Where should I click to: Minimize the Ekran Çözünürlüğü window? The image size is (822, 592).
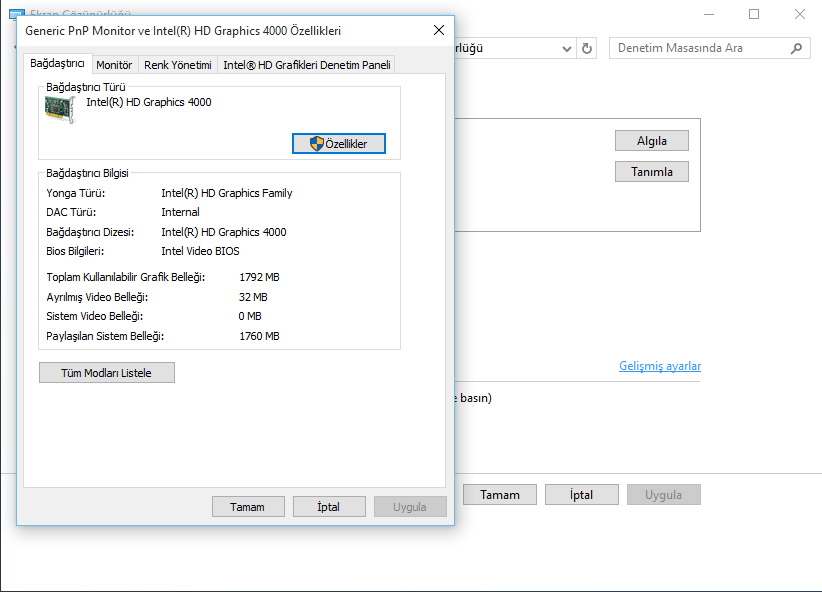click(709, 14)
